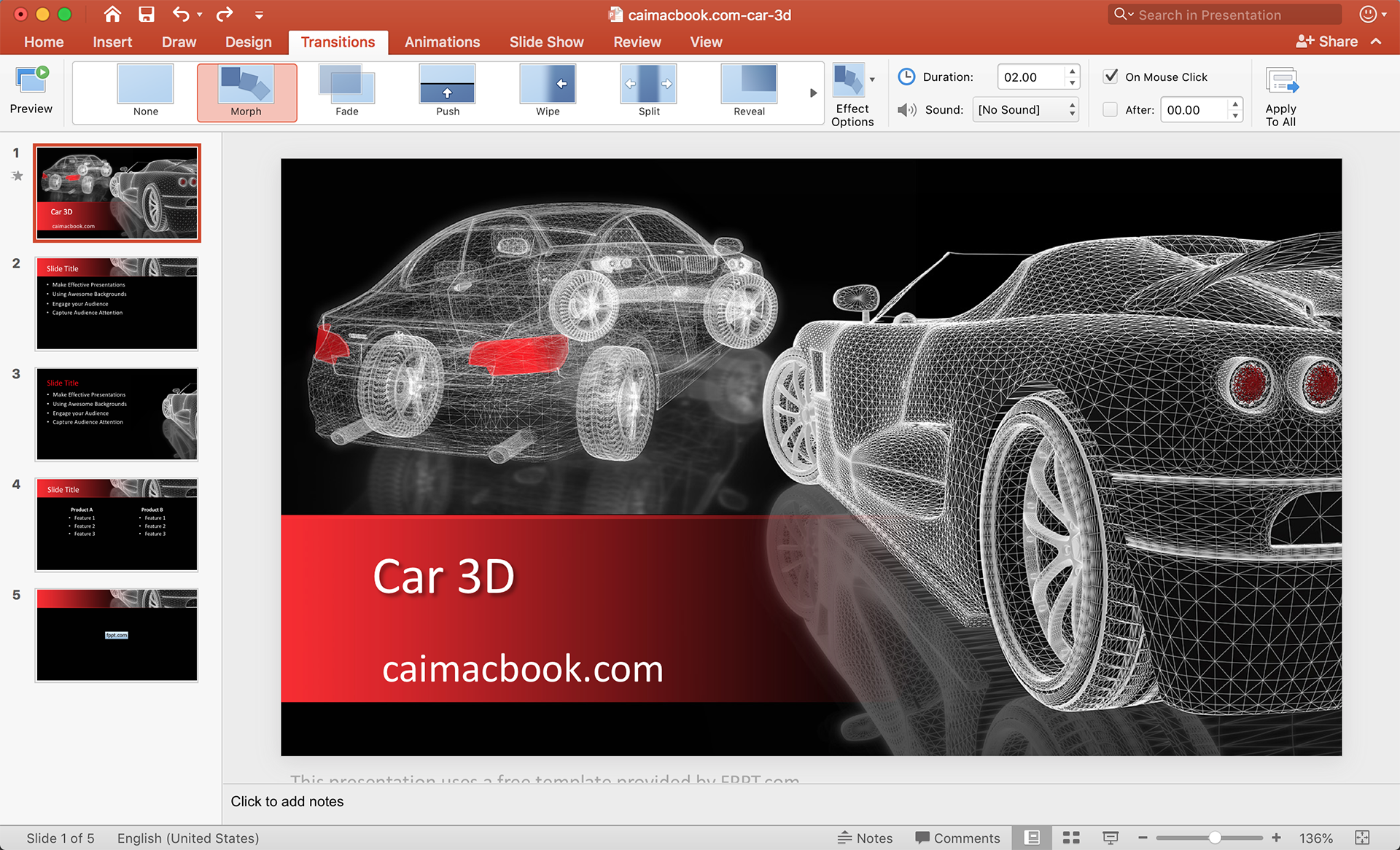Switch to the Design tab
The height and width of the screenshot is (850, 1400).
(x=248, y=42)
